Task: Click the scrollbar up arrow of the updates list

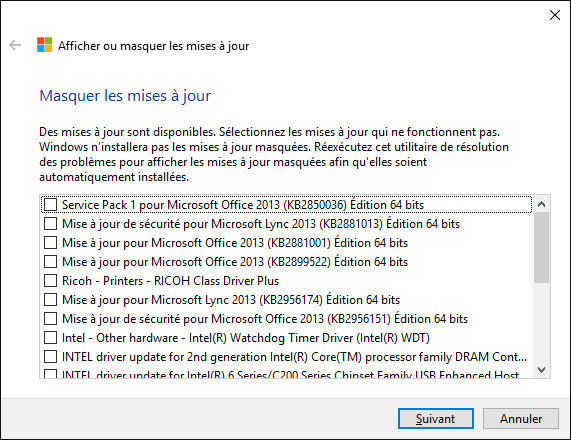Action: click(542, 204)
